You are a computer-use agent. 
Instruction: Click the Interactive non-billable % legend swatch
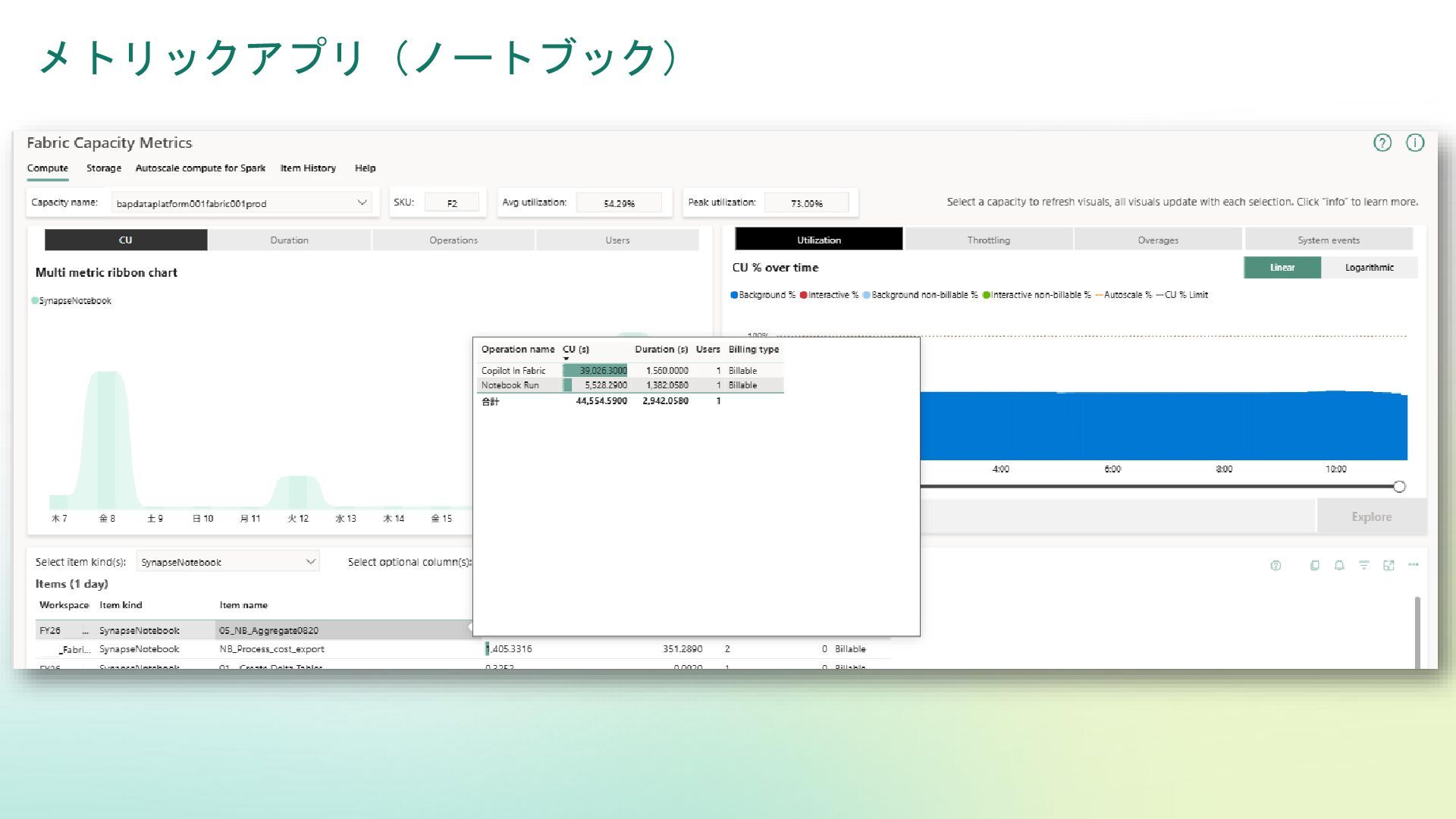click(987, 295)
